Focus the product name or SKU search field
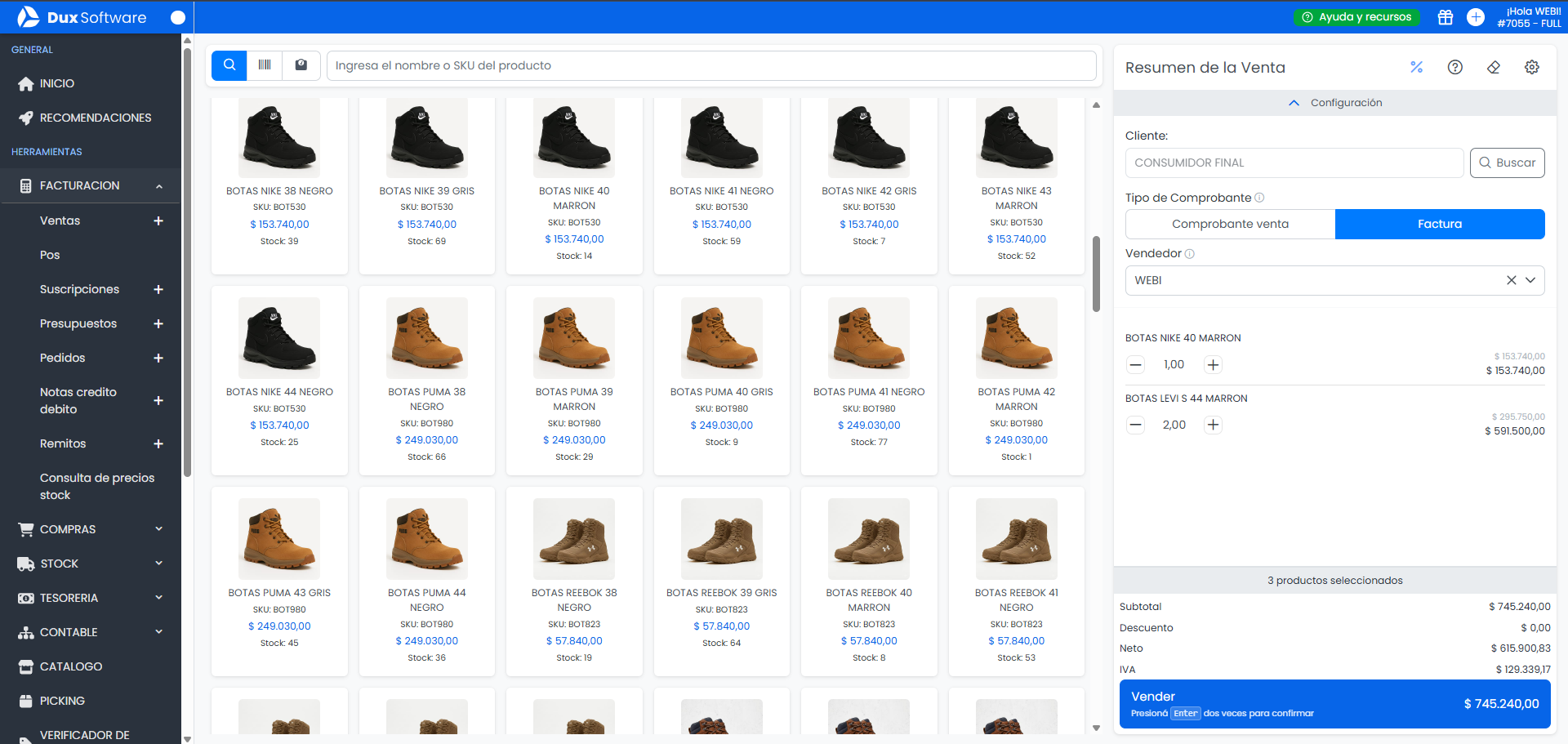Image resolution: width=1568 pixels, height=744 pixels. pyautogui.click(x=711, y=65)
